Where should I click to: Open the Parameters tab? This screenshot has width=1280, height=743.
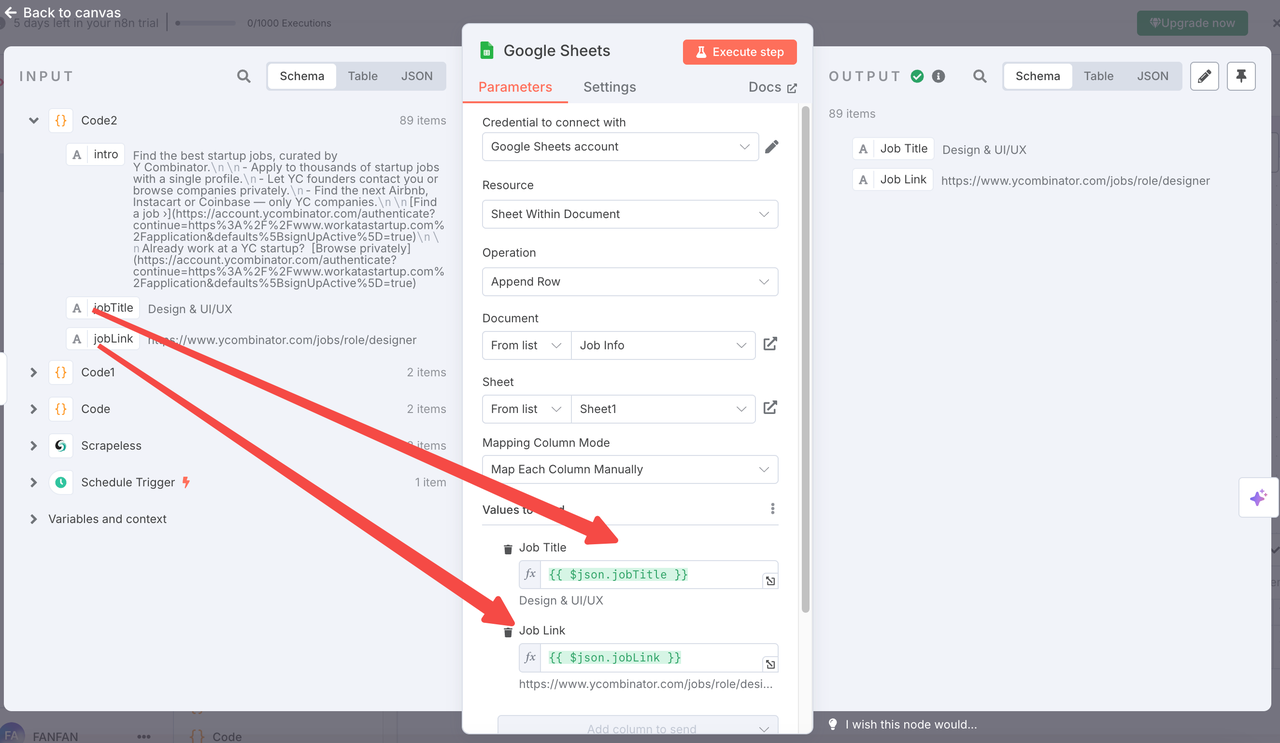(515, 87)
